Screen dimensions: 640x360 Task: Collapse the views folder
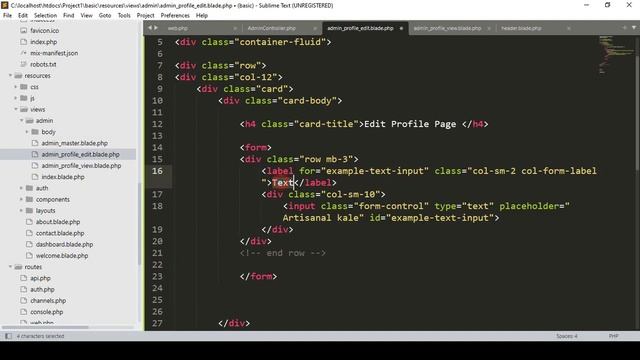pyautogui.click(x=16, y=109)
